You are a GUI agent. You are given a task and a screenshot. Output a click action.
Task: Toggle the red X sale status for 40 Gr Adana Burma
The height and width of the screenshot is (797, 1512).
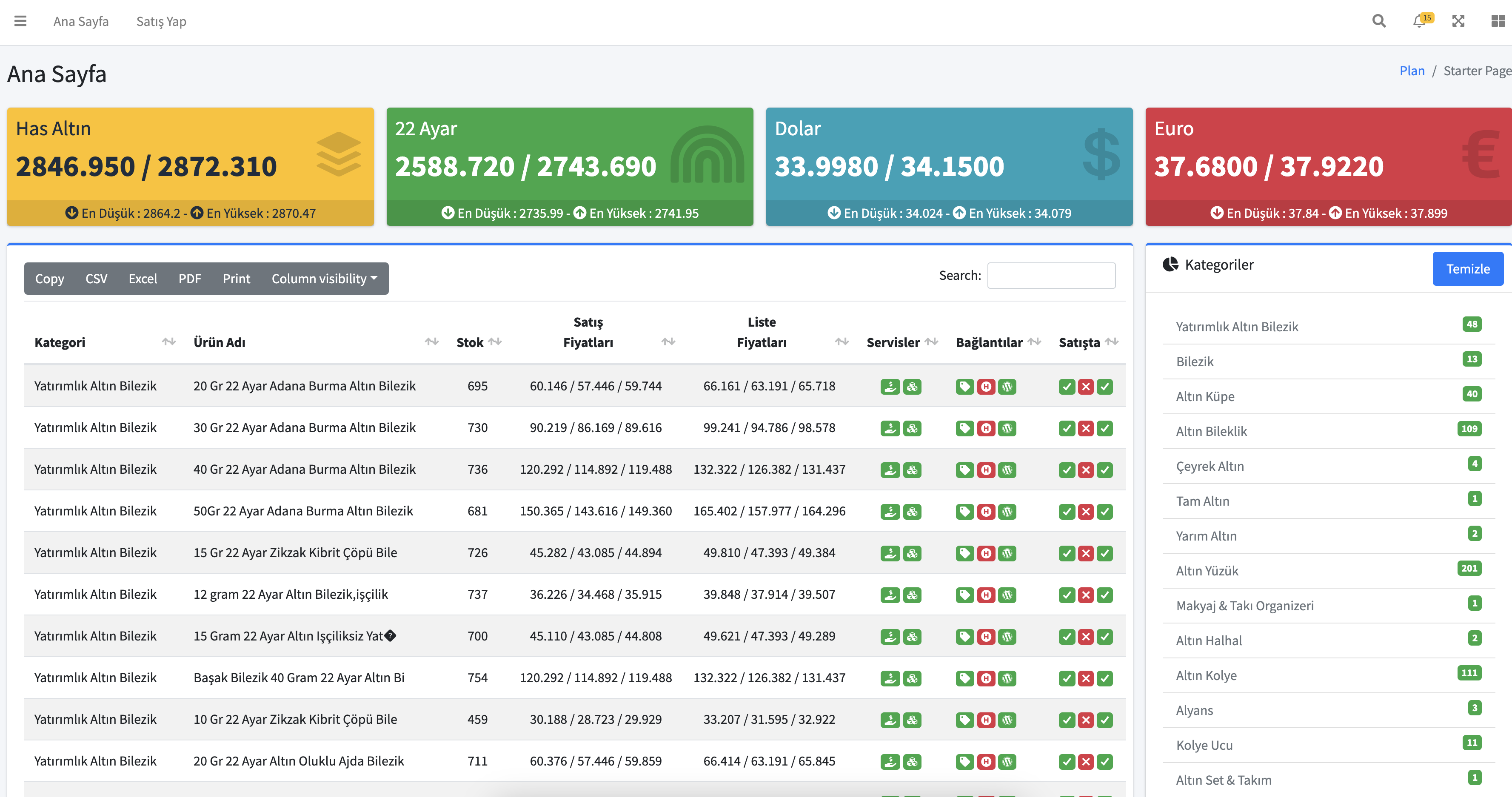point(1086,470)
